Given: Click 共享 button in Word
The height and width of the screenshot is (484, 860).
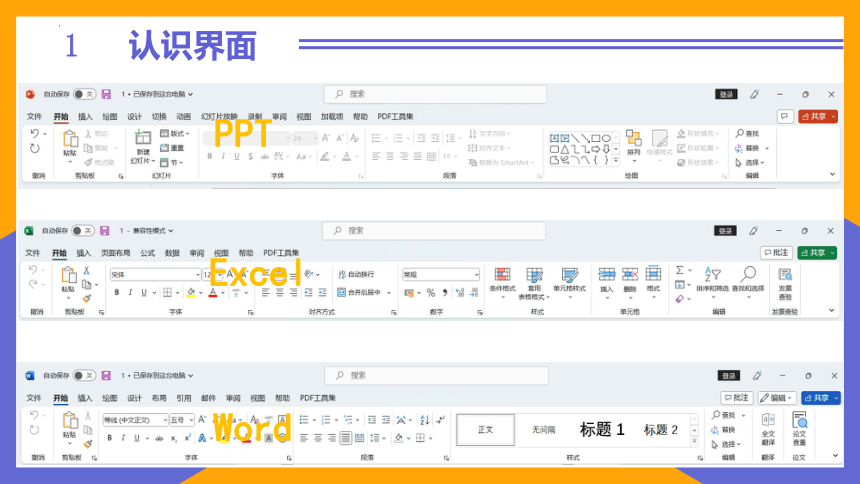Looking at the screenshot, I should pyautogui.click(x=821, y=398).
